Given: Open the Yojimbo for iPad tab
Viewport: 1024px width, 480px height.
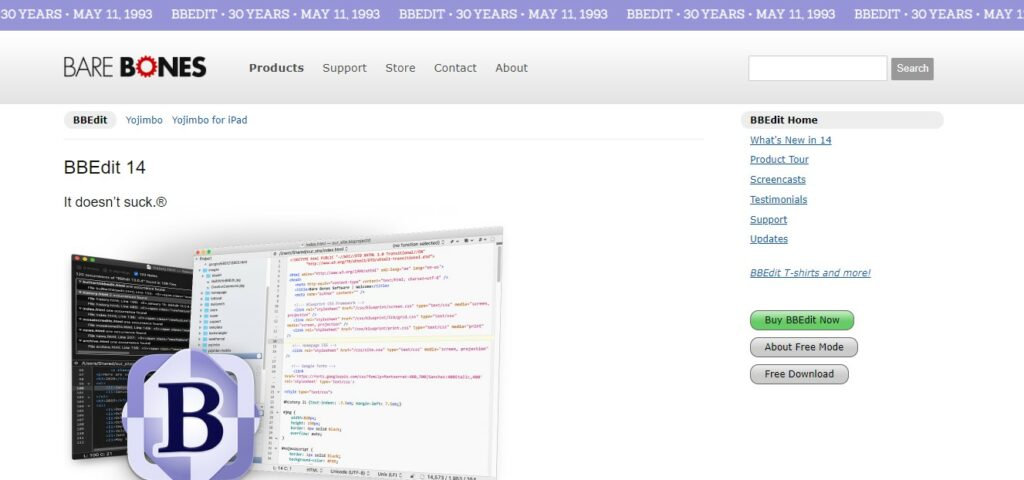Looking at the screenshot, I should [210, 120].
